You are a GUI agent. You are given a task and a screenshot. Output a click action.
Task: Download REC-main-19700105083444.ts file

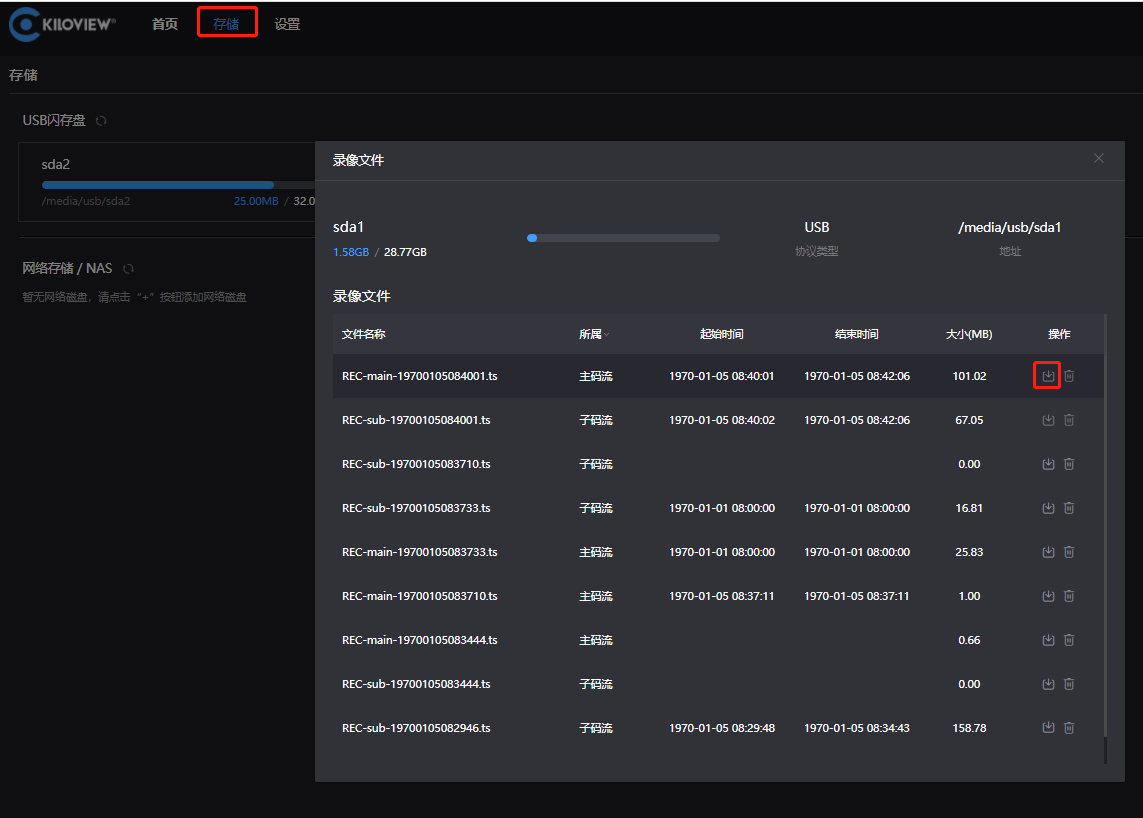tap(1048, 640)
